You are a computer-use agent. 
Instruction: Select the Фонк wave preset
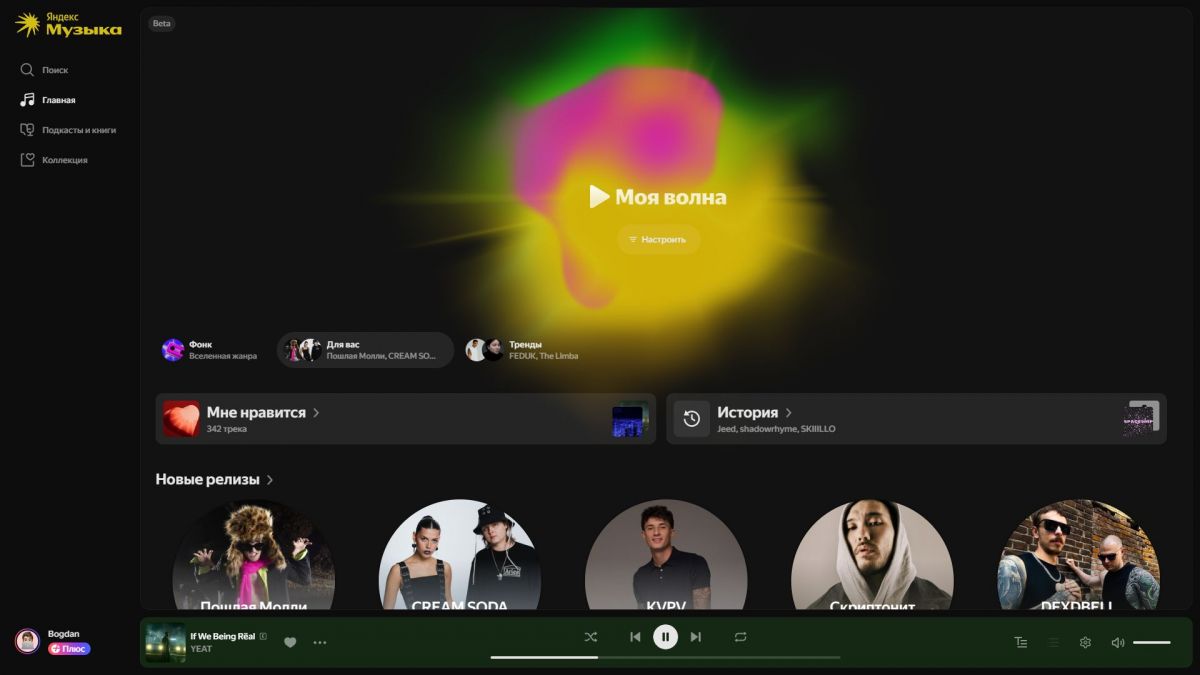point(210,350)
